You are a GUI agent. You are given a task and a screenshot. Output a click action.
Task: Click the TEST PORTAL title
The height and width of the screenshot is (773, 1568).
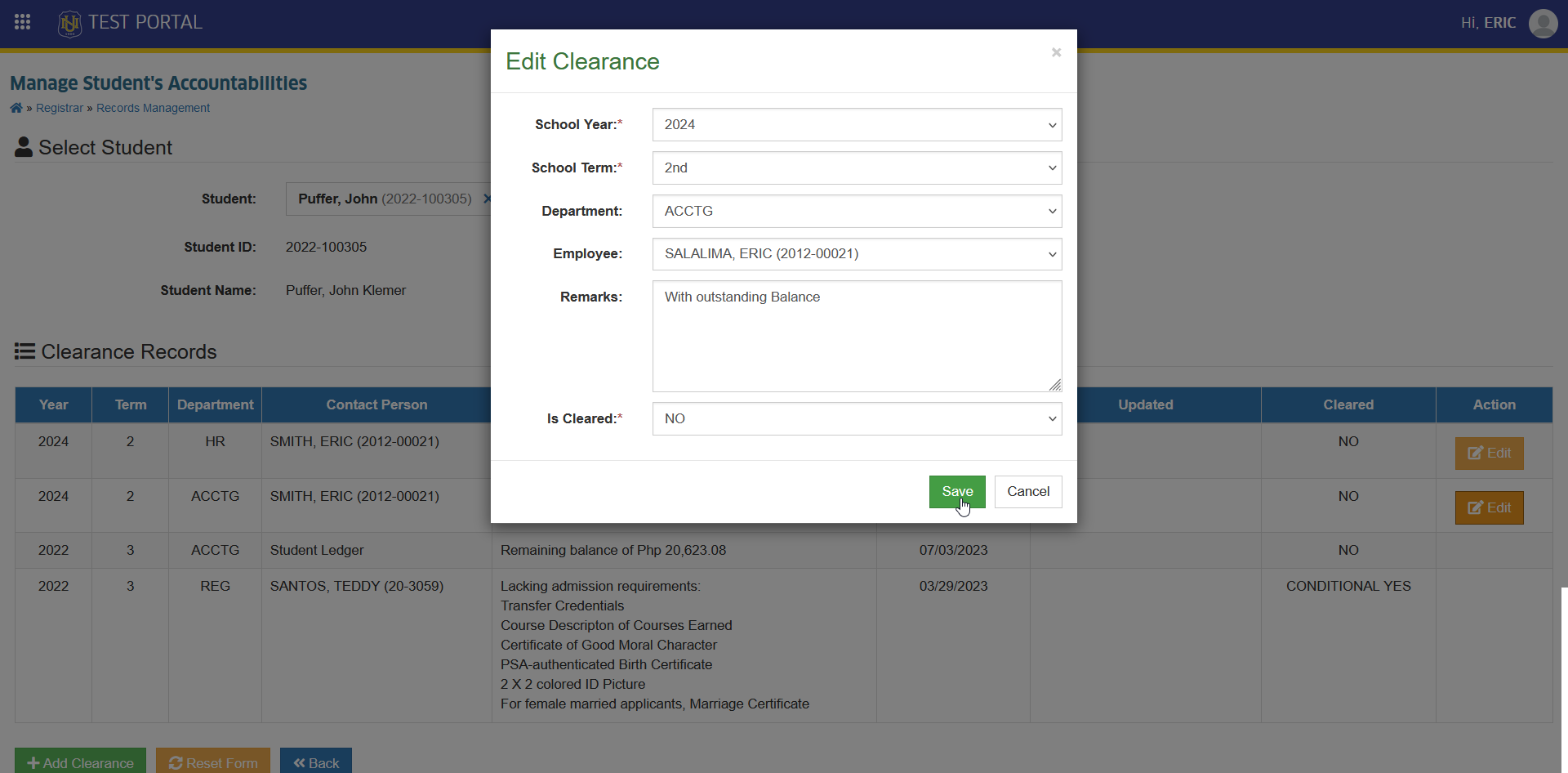(145, 22)
